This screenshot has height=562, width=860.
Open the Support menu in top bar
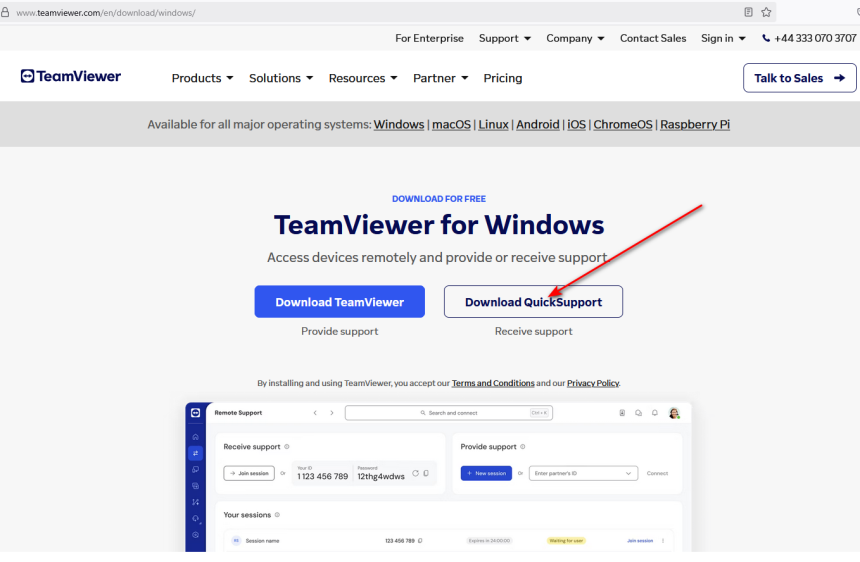tap(505, 38)
